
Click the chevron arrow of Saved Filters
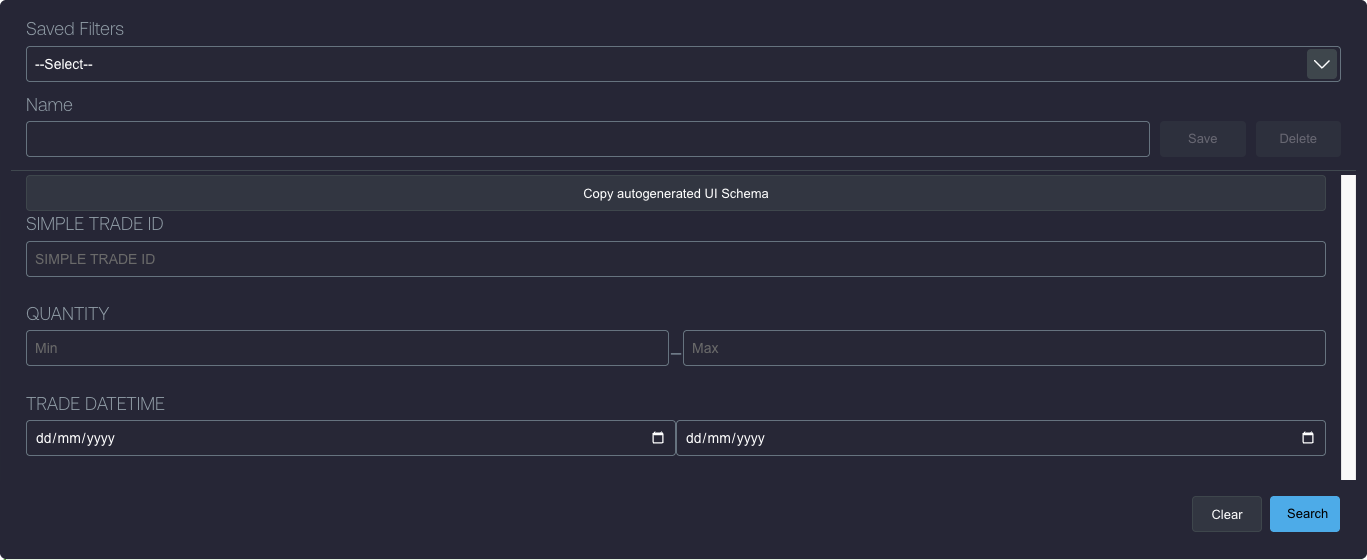tap(1321, 64)
